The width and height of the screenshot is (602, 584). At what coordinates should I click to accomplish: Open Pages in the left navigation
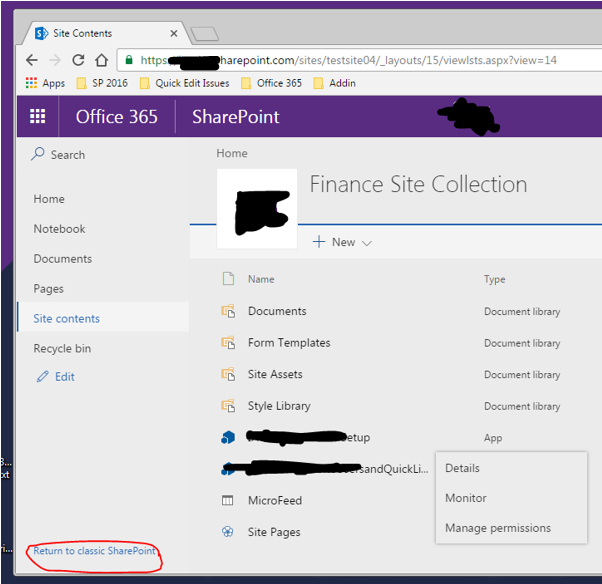(48, 289)
